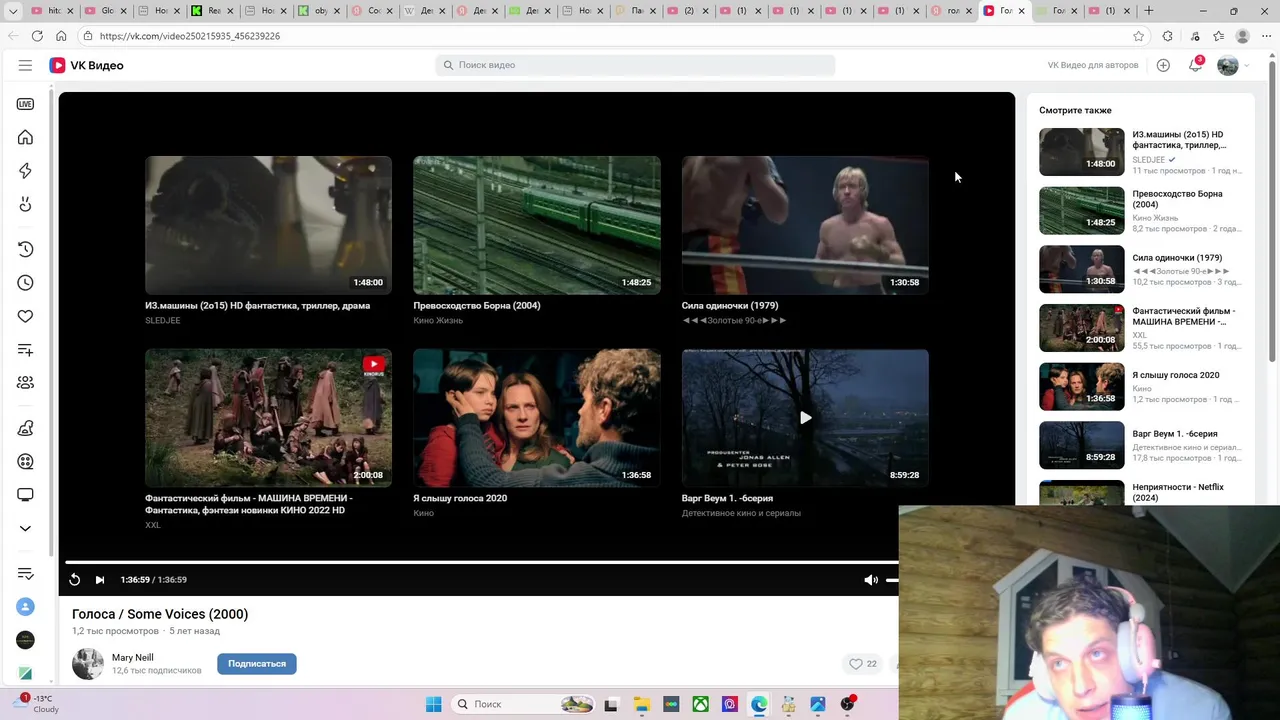Click the VK Видео logo
Screen dimensions: 1280x720
click(86, 65)
